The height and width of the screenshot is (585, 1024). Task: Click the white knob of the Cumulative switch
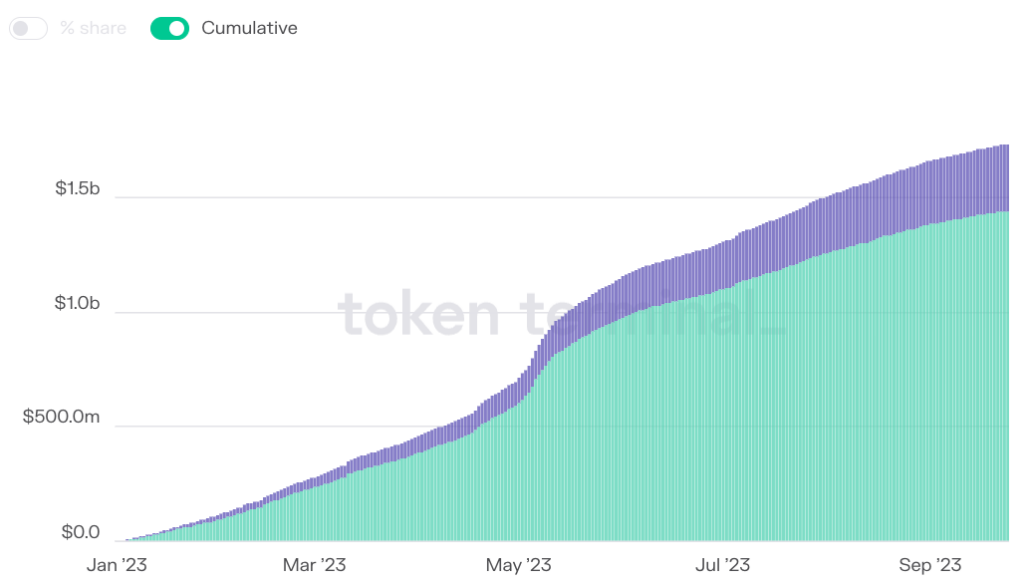(177, 28)
